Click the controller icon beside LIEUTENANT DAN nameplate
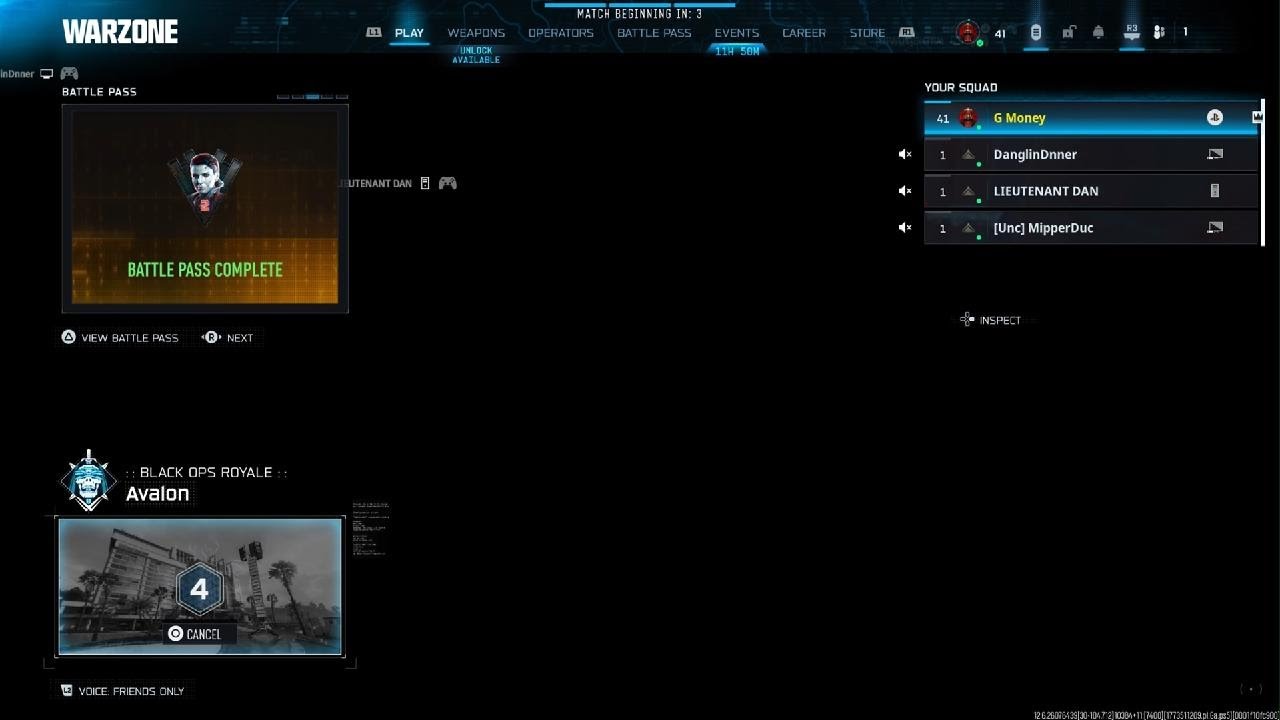The height and width of the screenshot is (720, 1280). [447, 183]
